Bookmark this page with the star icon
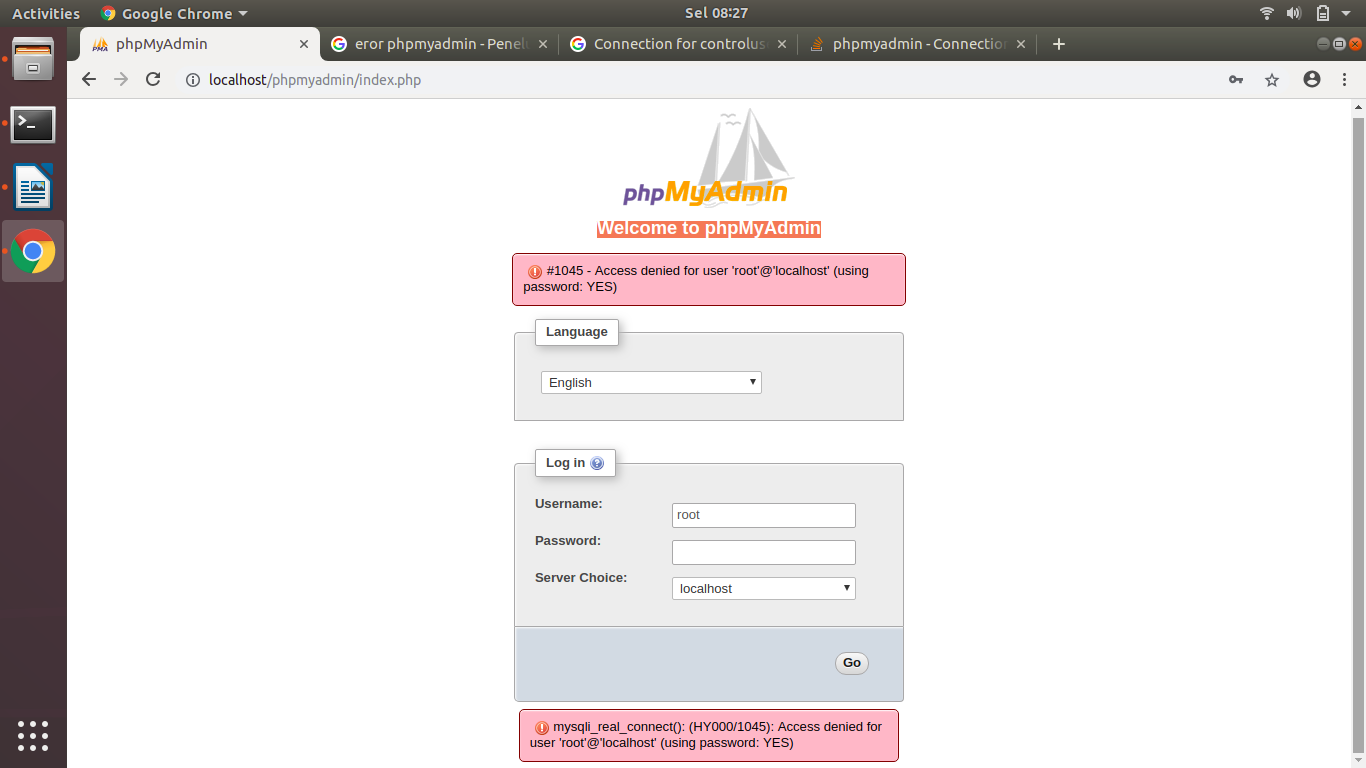This screenshot has height=768, width=1366. [1272, 80]
